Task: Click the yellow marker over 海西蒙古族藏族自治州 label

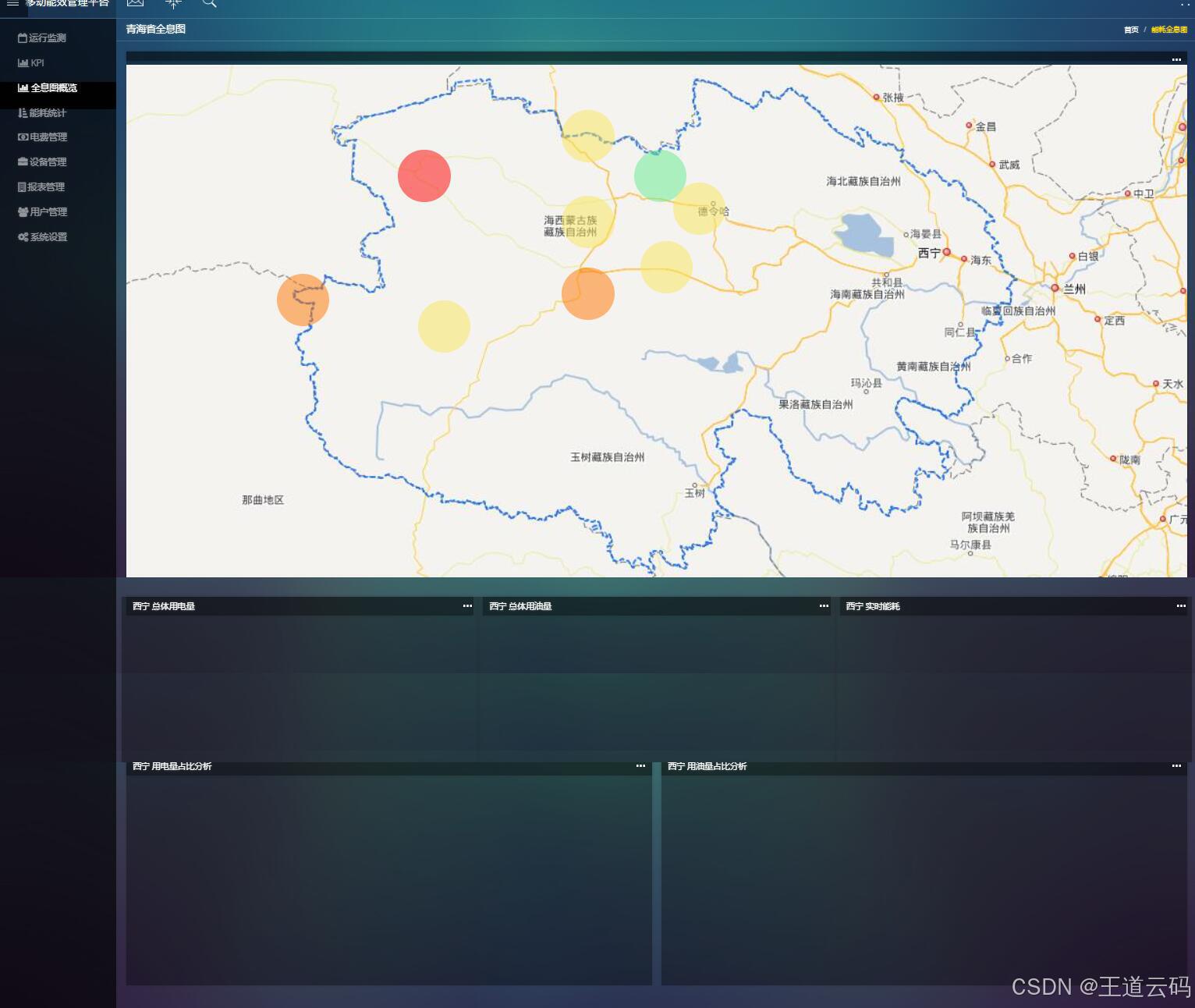Action: pos(587,222)
